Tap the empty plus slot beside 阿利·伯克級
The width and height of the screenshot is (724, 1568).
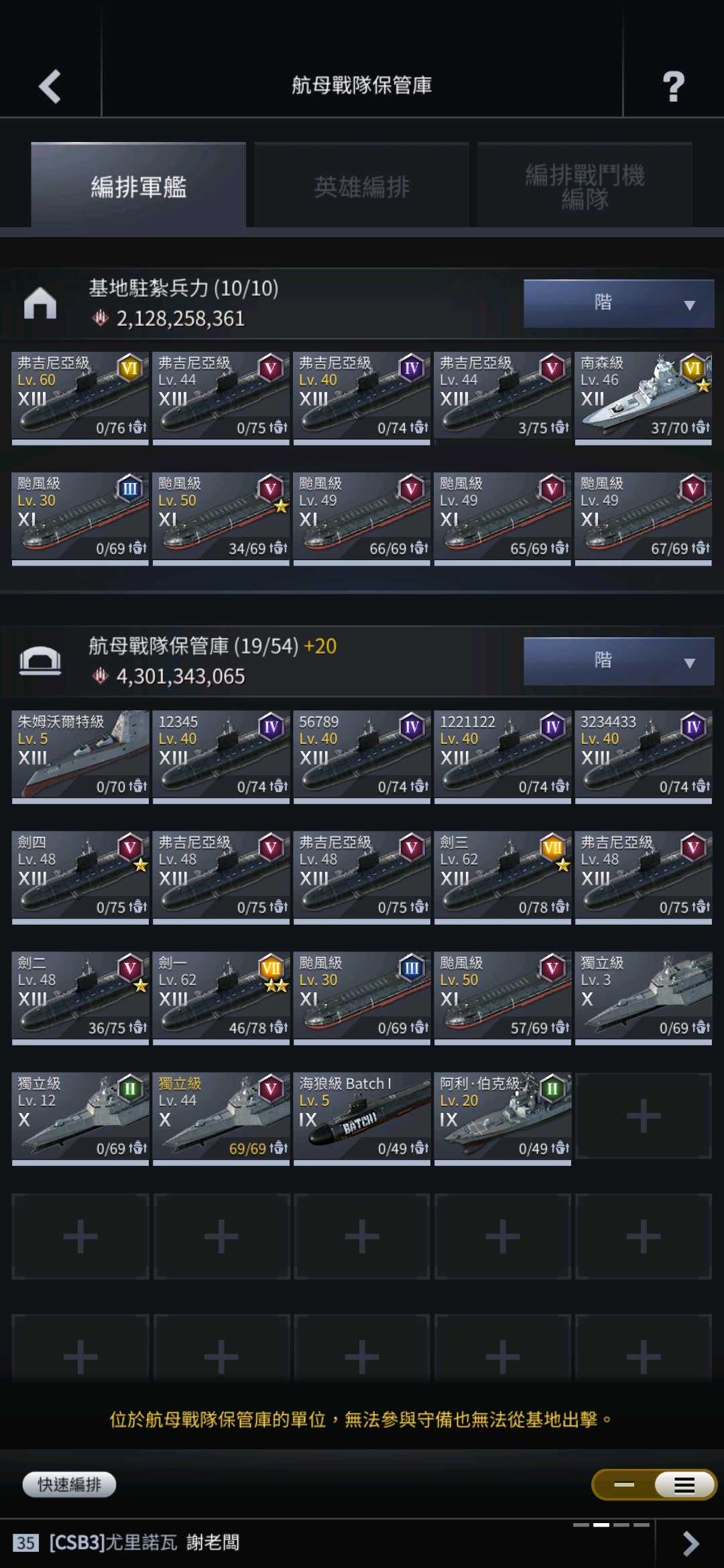(644, 1116)
